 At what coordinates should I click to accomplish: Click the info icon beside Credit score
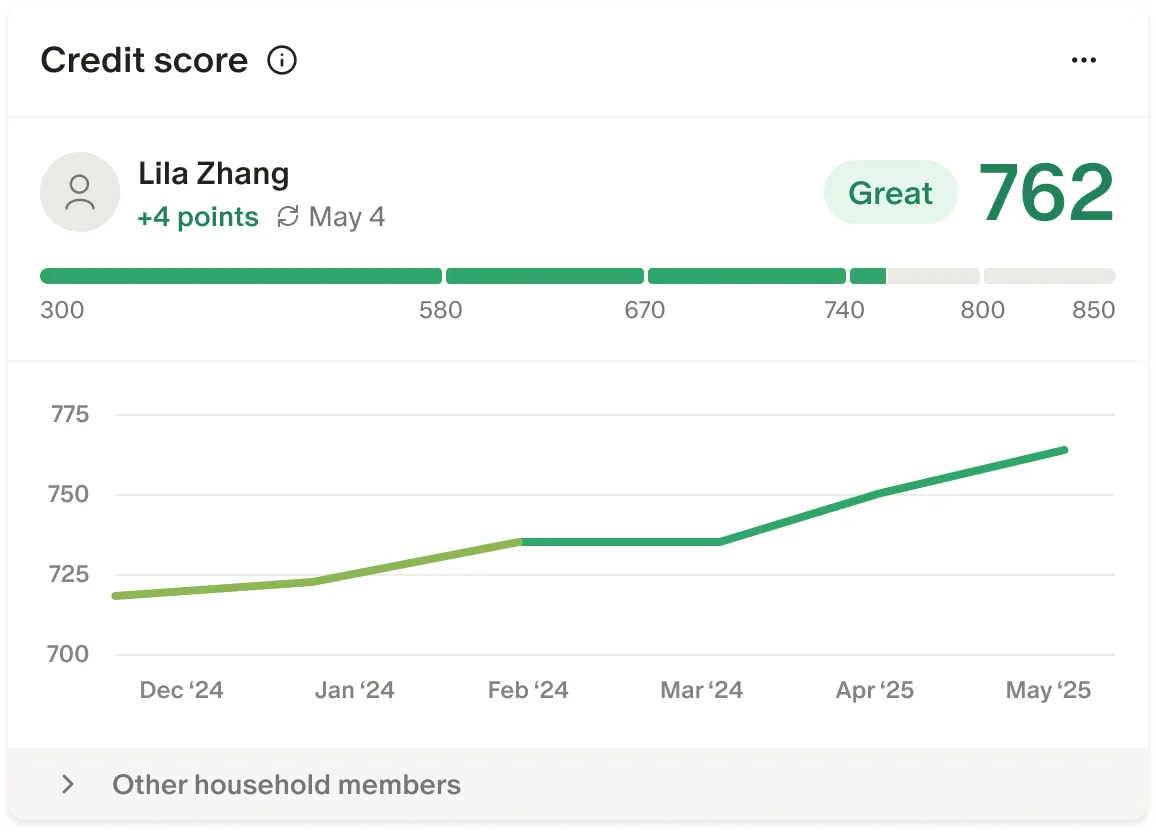pyautogui.click(x=282, y=60)
